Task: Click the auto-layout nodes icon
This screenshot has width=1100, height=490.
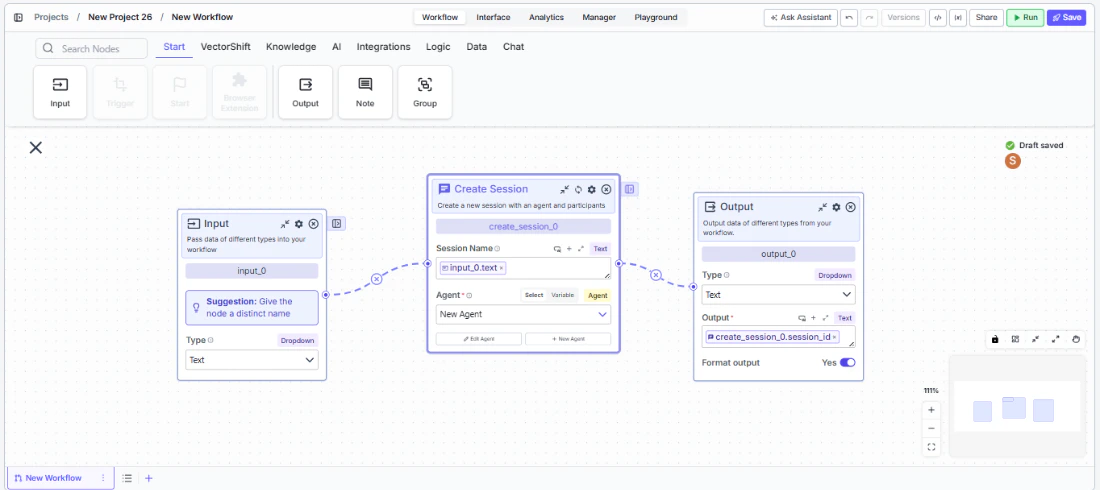Action: click(1015, 339)
